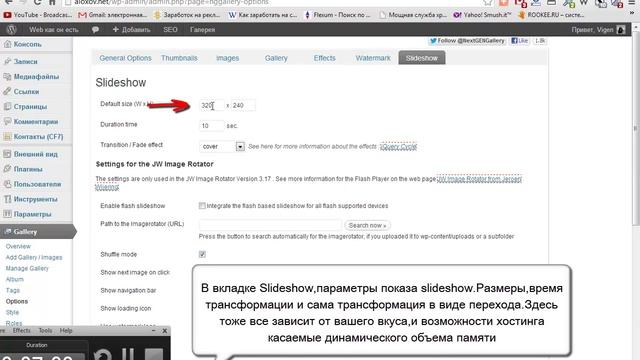Open YouTube bookmark in bookmarks bar
The width and height of the screenshot is (640, 360).
pyautogui.click(x=38, y=15)
